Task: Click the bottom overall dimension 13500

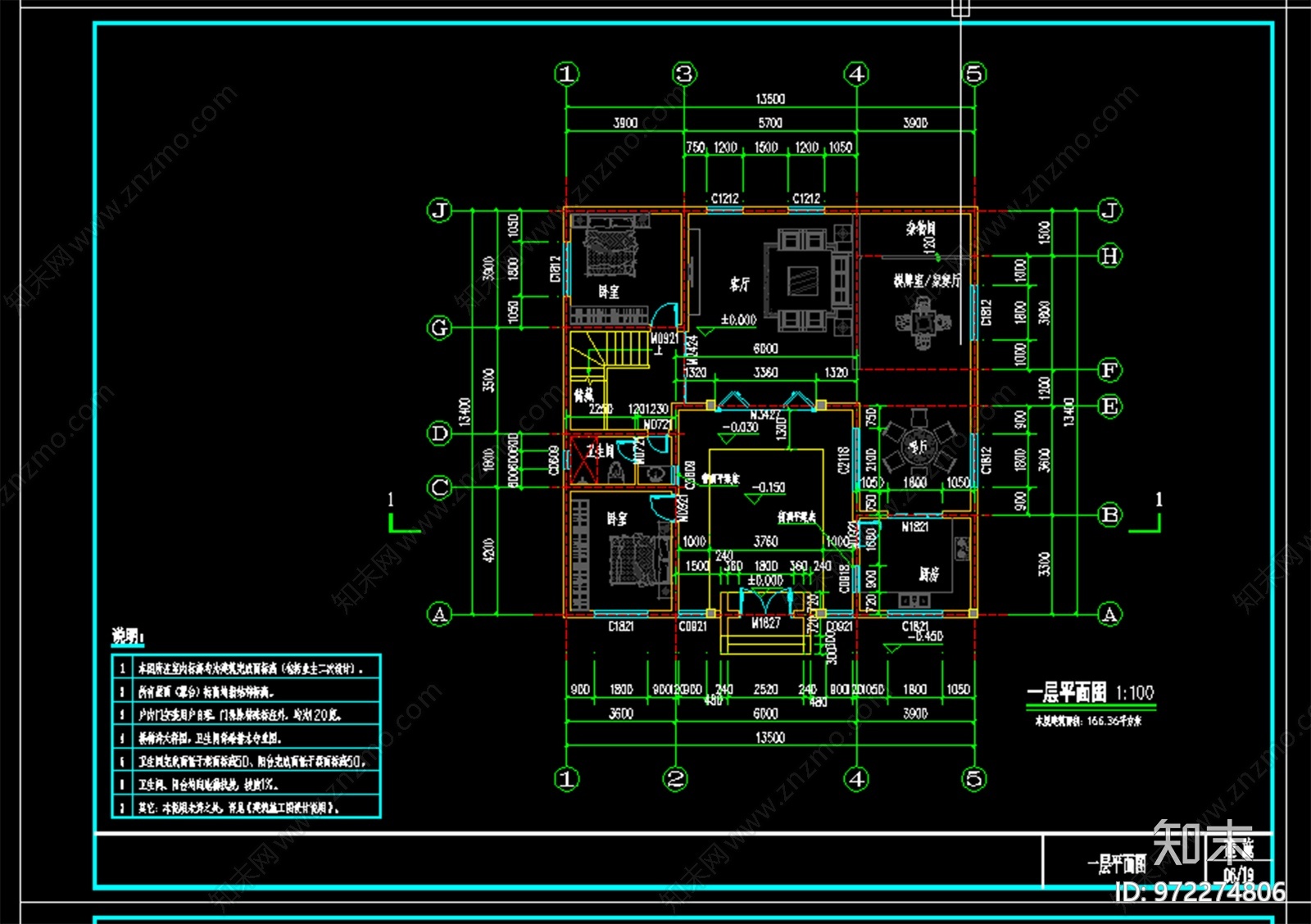Action: 770,737
